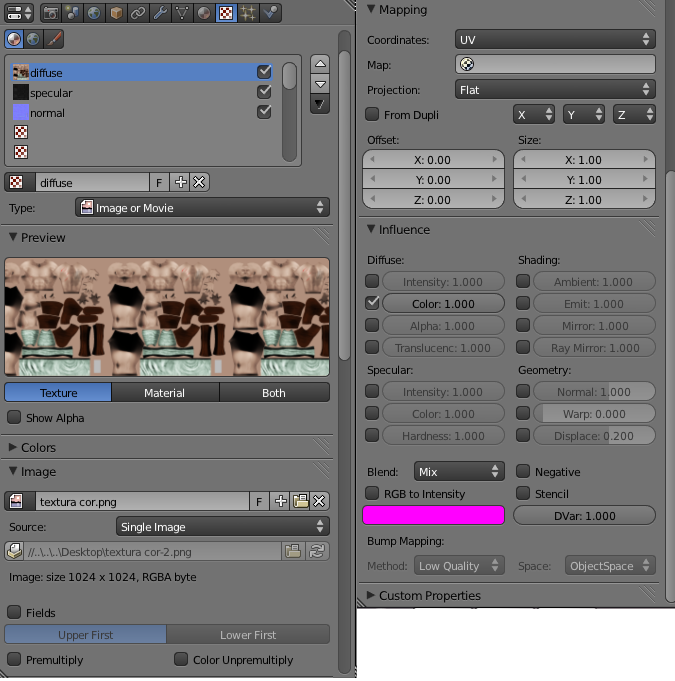
Task: Open texture slot specials menu
Action: 320,104
